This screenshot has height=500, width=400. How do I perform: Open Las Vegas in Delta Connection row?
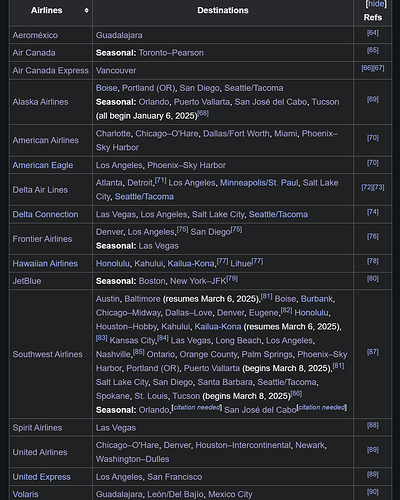116,214
